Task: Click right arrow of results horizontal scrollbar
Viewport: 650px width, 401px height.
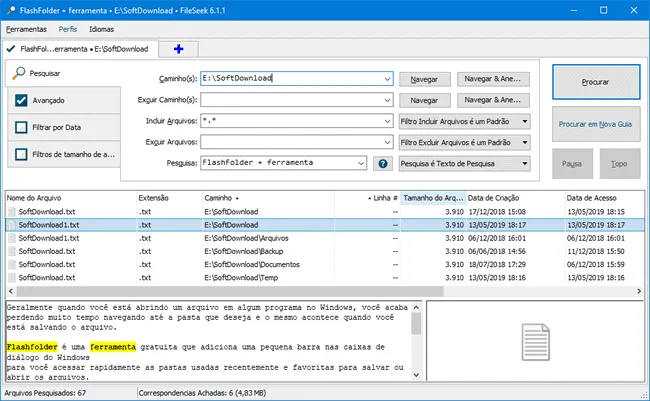Action: 638,291
